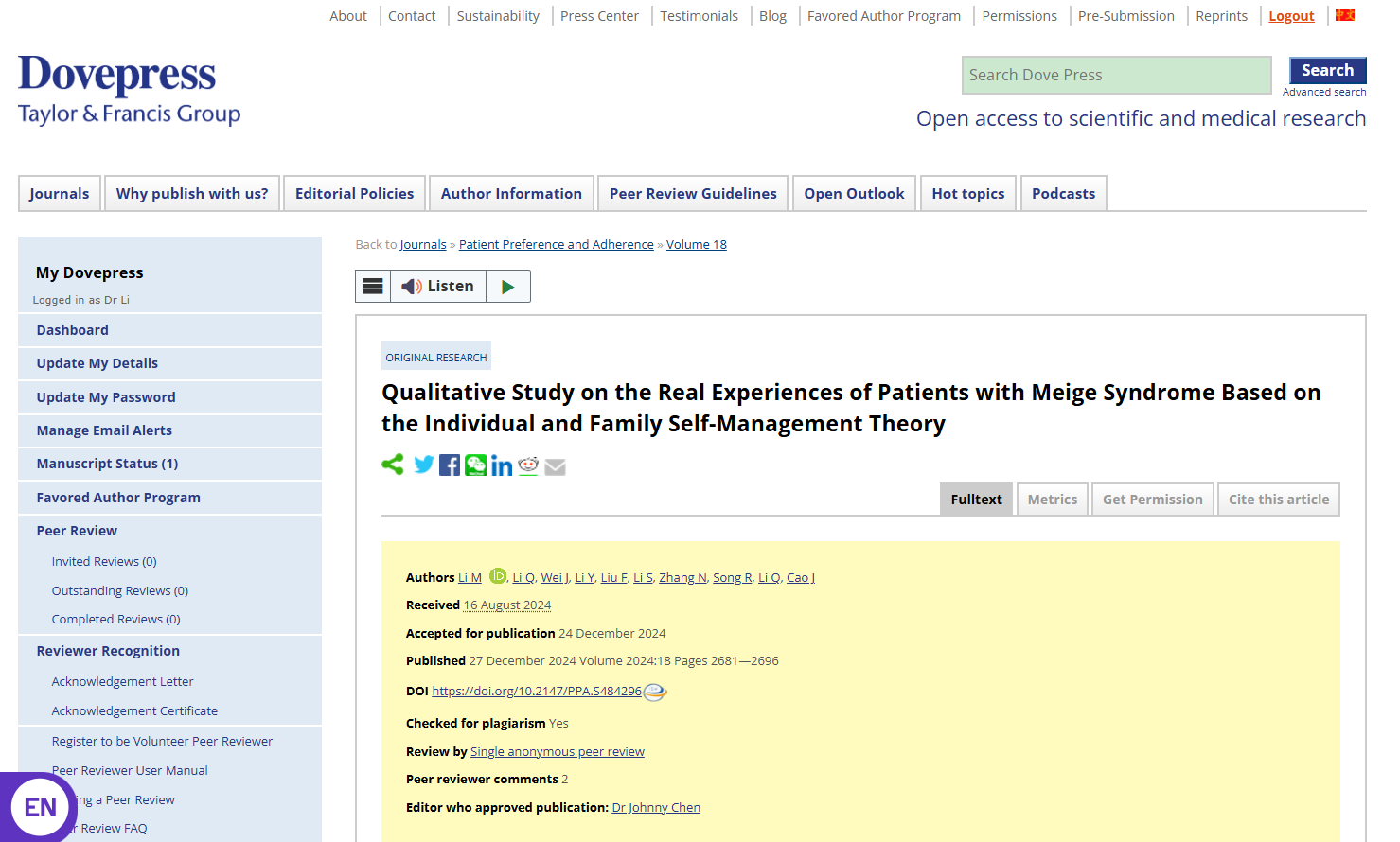Click the Logout link

click(1291, 16)
